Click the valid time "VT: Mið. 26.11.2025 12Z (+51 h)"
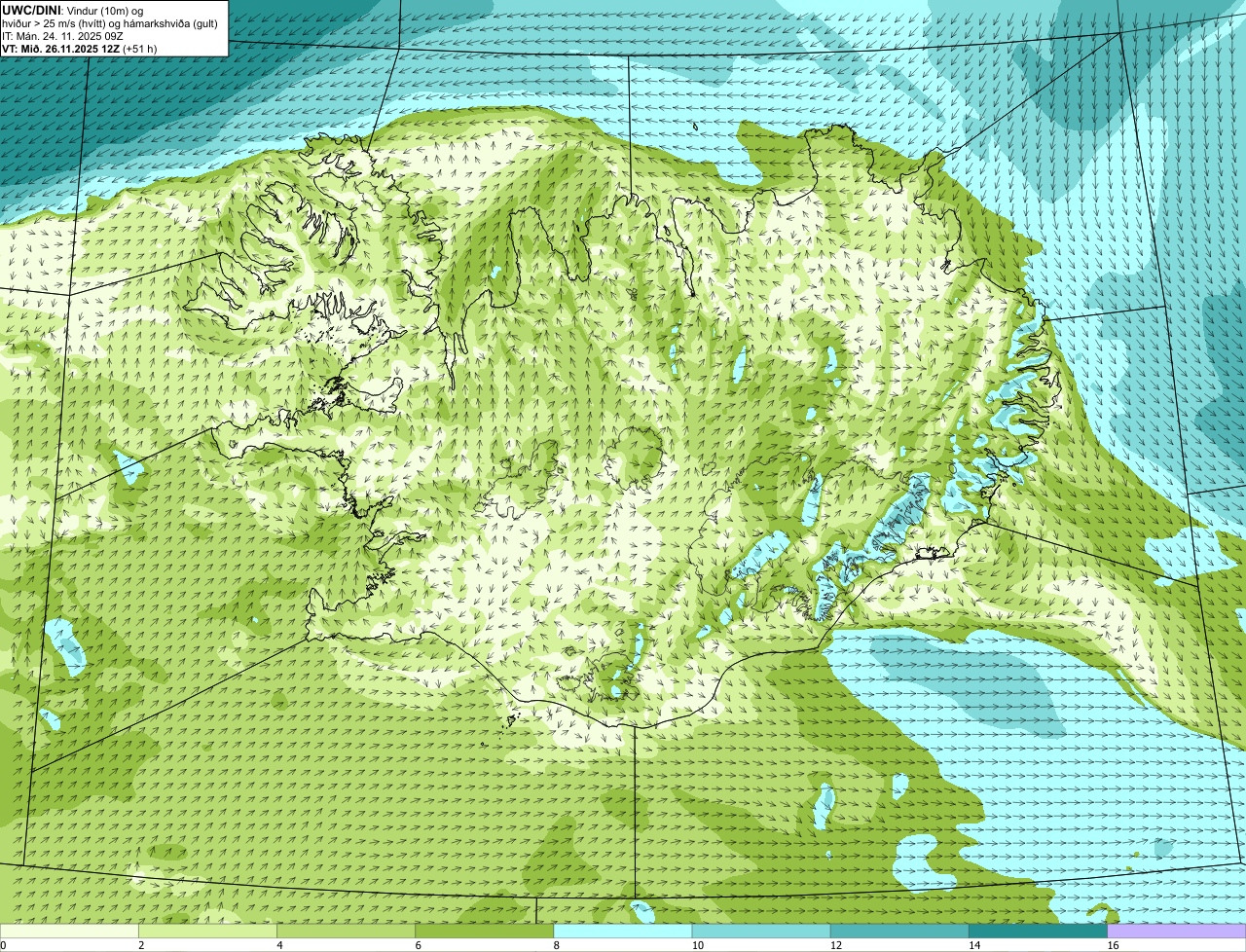The height and width of the screenshot is (952, 1246). [80, 48]
